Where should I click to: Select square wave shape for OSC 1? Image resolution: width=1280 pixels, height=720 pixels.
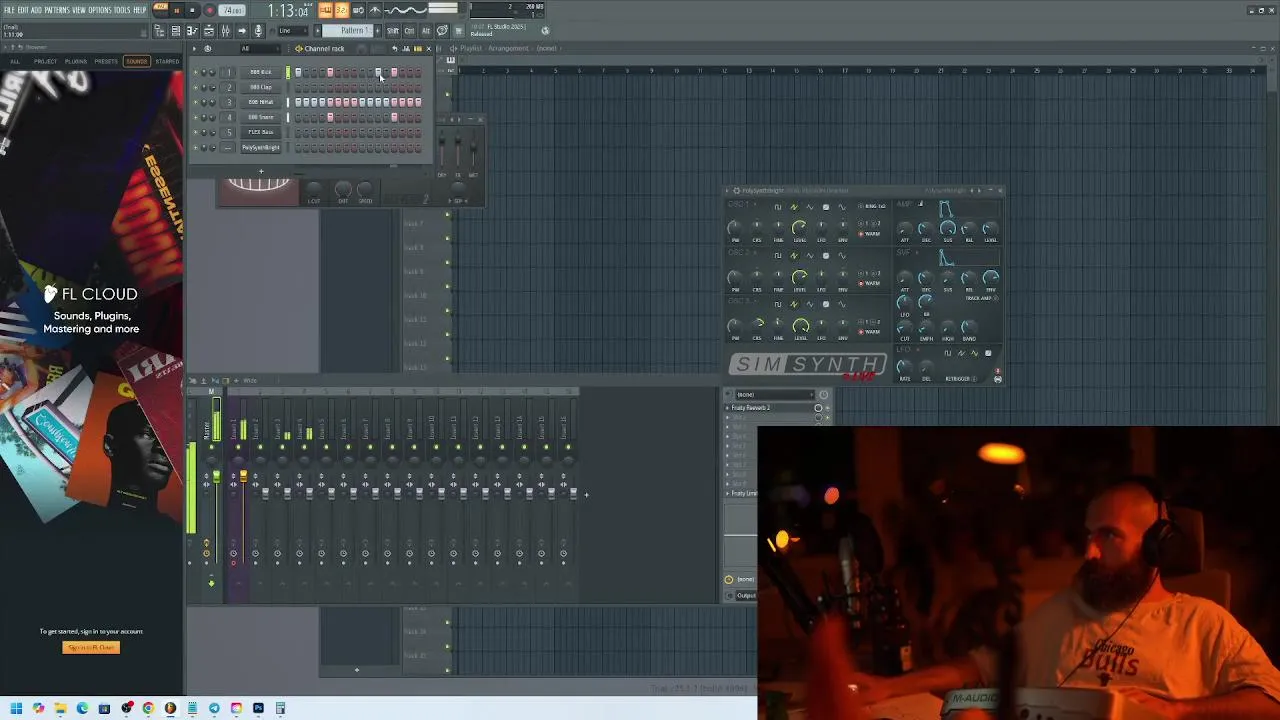click(x=778, y=207)
